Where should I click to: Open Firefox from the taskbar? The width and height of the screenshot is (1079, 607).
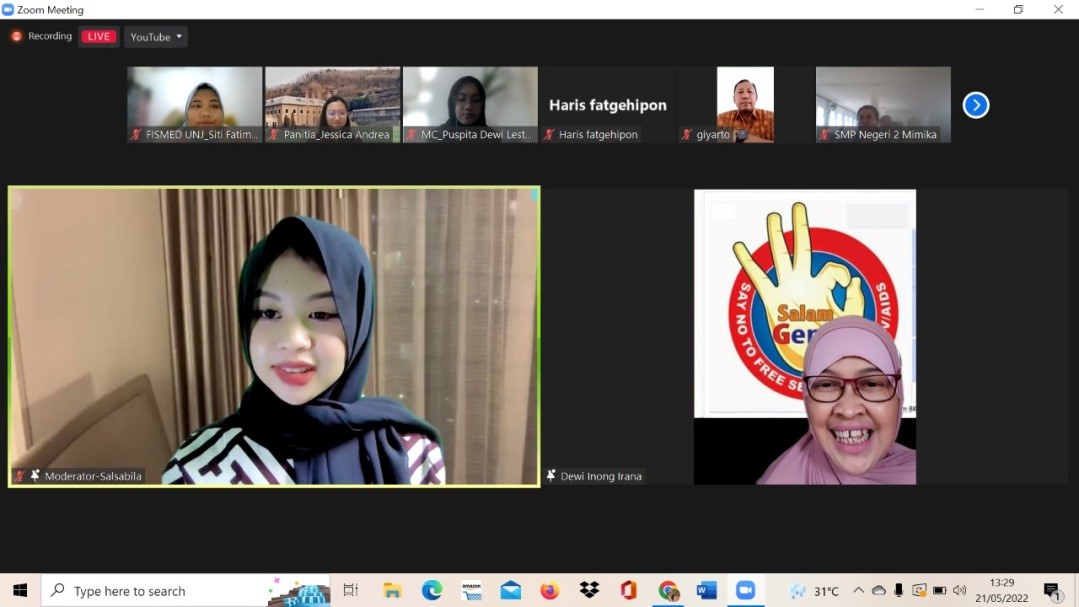(550, 590)
